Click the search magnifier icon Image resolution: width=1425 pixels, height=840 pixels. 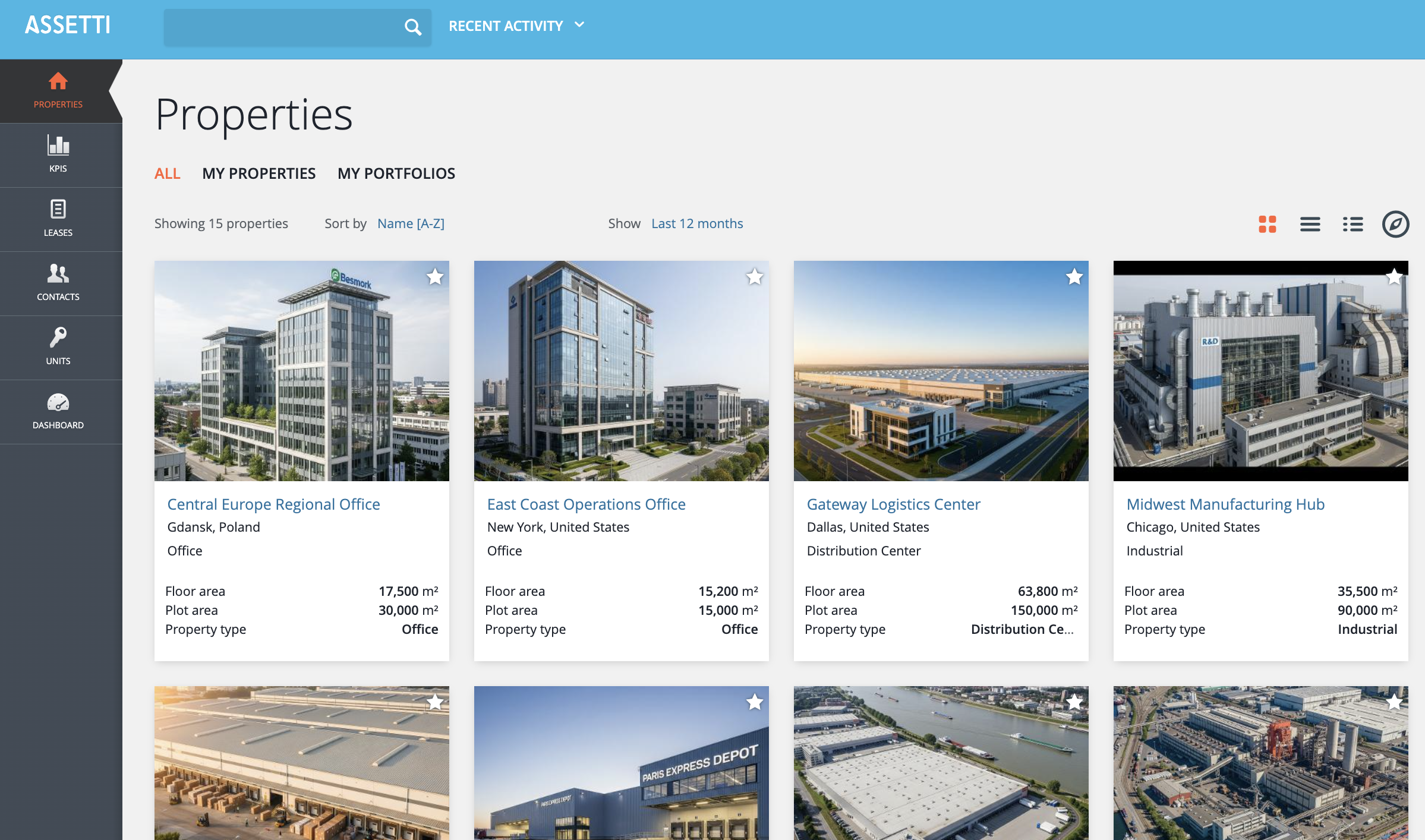coord(412,27)
